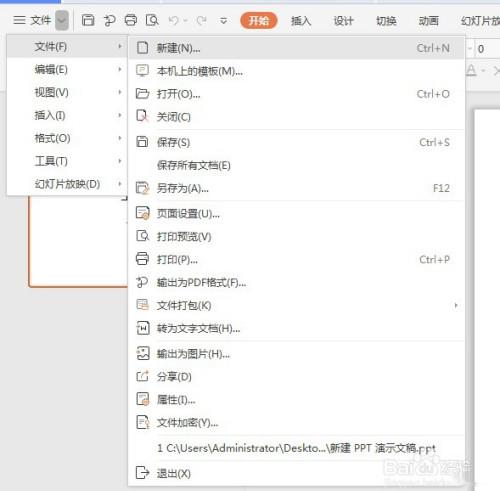This screenshot has width=500, height=491.
Task: Select 输出为PDF格式(F) menu item
Action: [297, 283]
